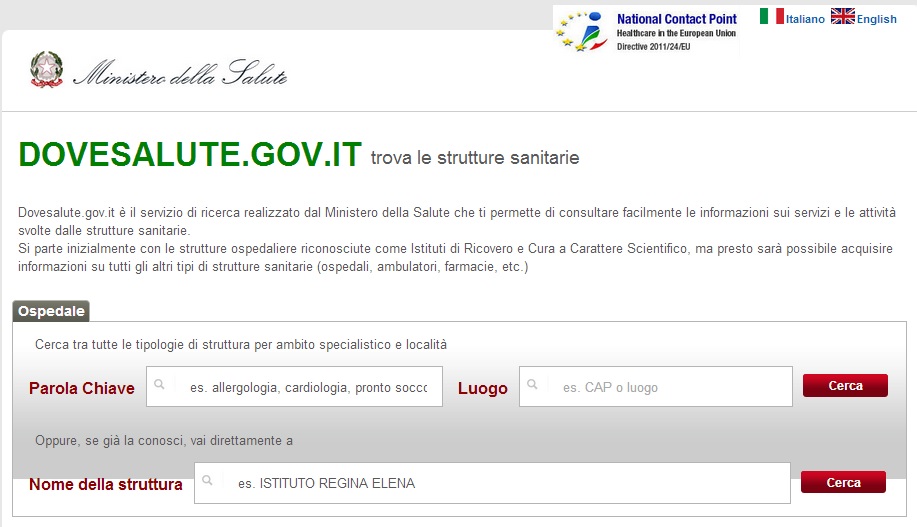
Task: Focus the Parola Chiave keyword field
Action: point(307,387)
